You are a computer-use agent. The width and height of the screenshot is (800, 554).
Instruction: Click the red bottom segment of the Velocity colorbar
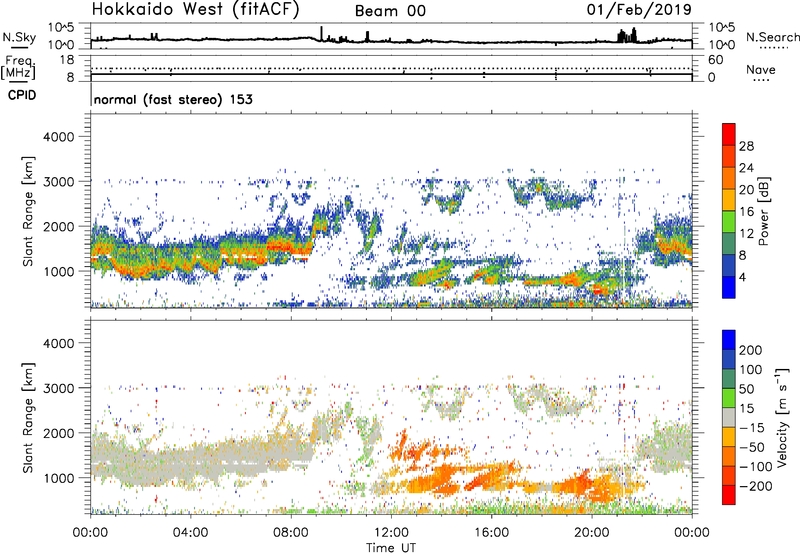tap(729, 495)
